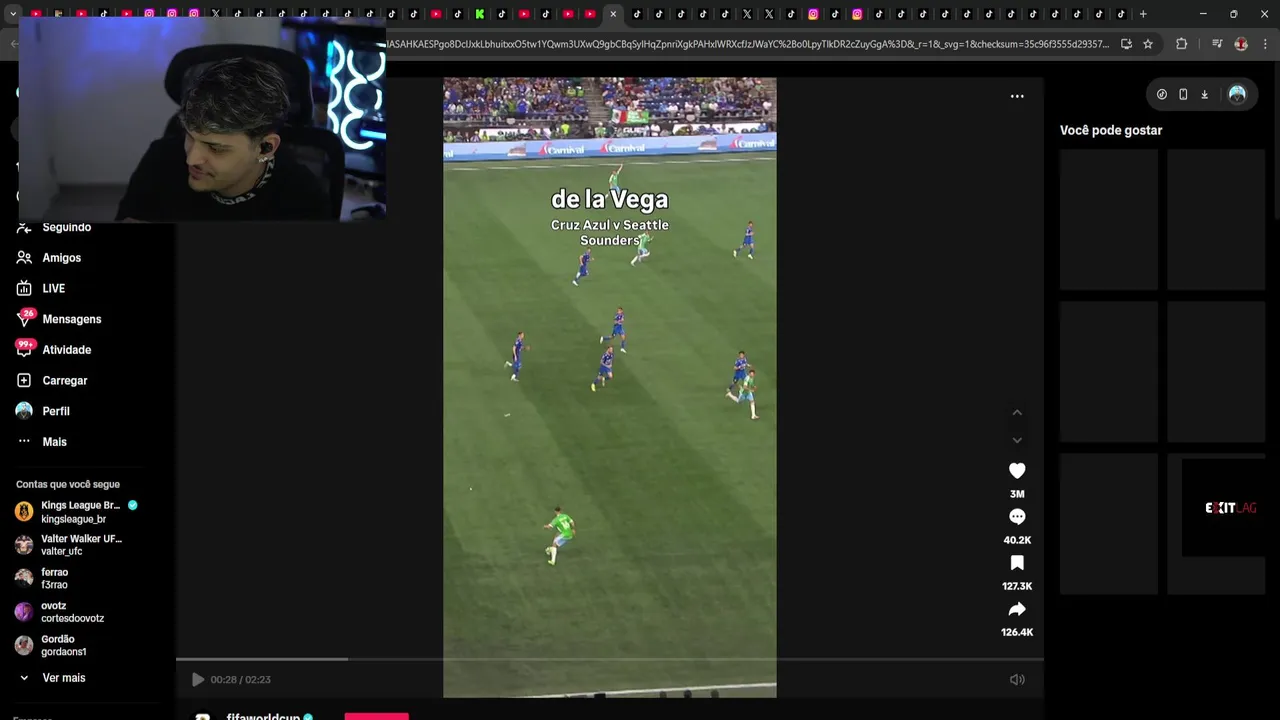
Task: Open Kings League Br account
Action: pos(77,512)
